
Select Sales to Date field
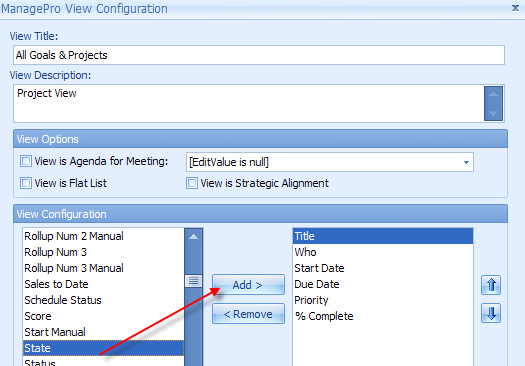pos(103,284)
